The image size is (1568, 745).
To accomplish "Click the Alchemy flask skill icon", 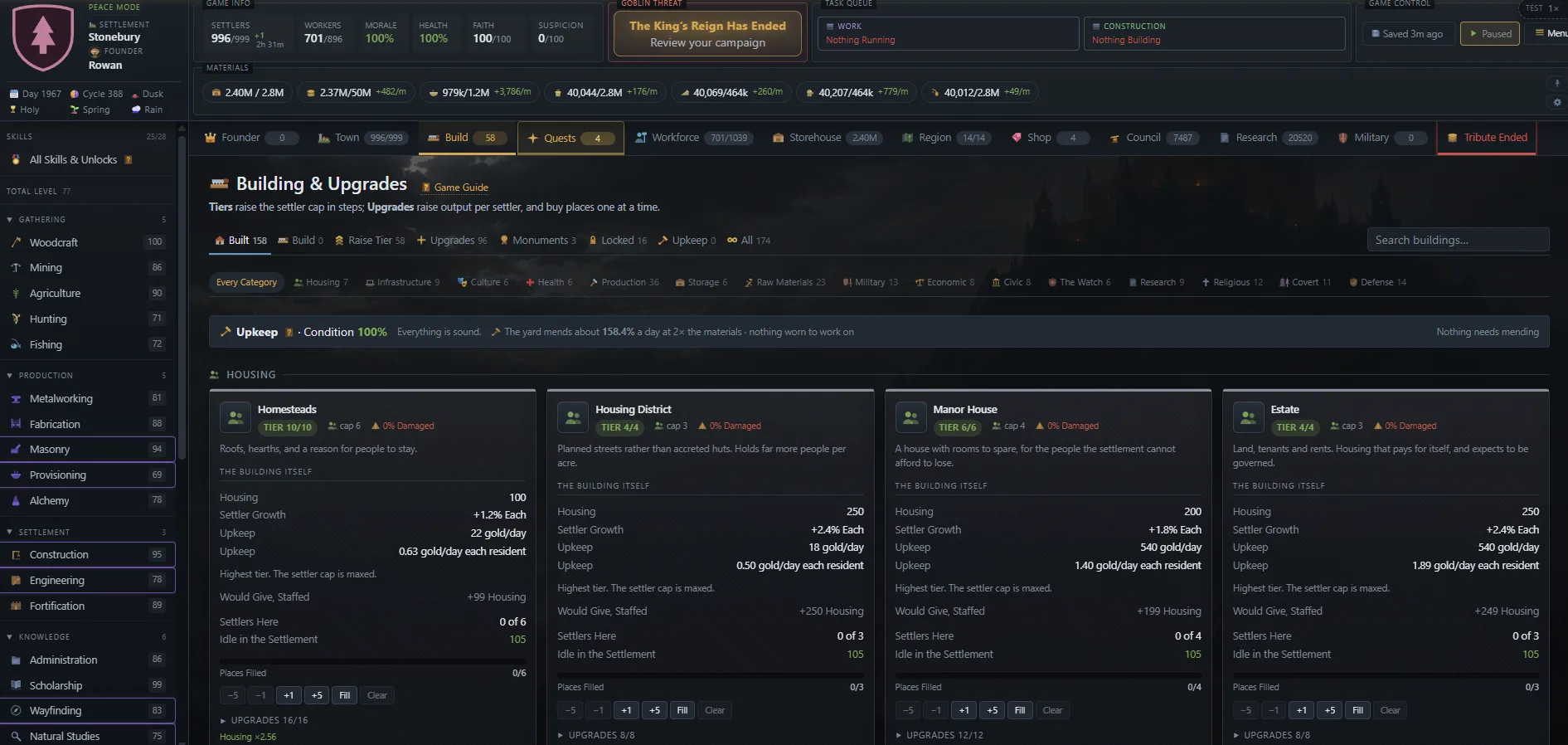I will [16, 501].
